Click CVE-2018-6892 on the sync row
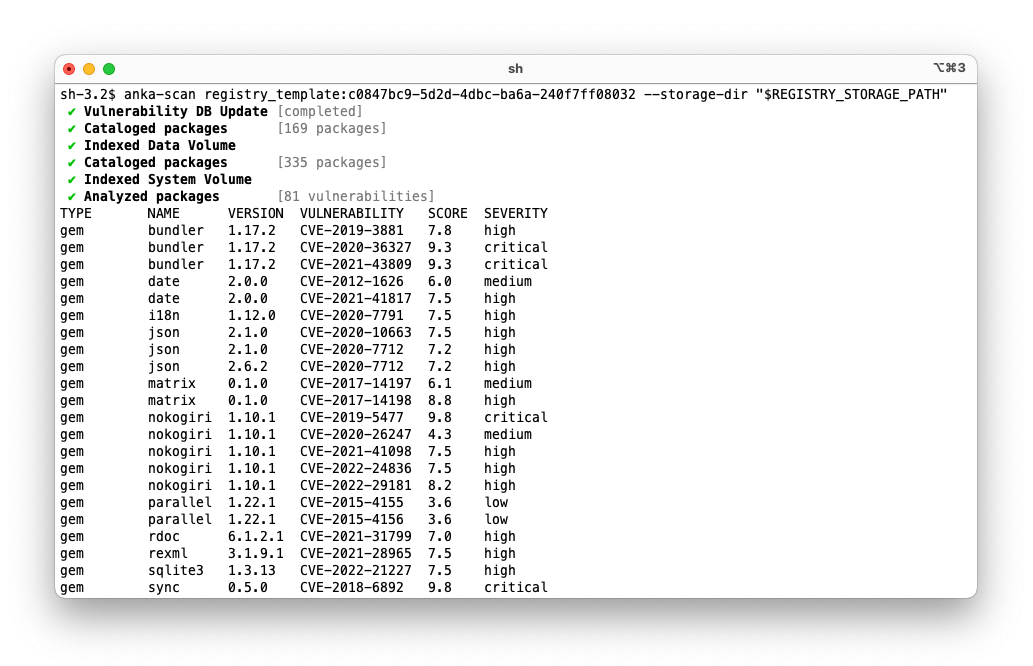The width and height of the screenshot is (1033, 666). pyautogui.click(x=352, y=587)
